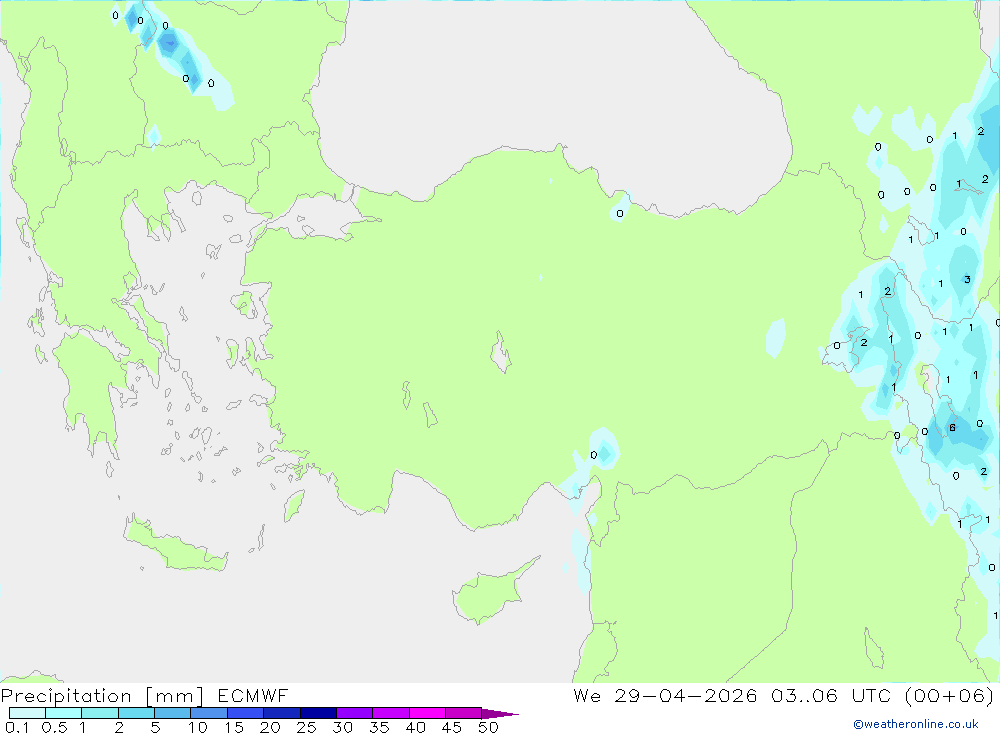Click the 30–35 mm legend color swatch

tap(354, 713)
